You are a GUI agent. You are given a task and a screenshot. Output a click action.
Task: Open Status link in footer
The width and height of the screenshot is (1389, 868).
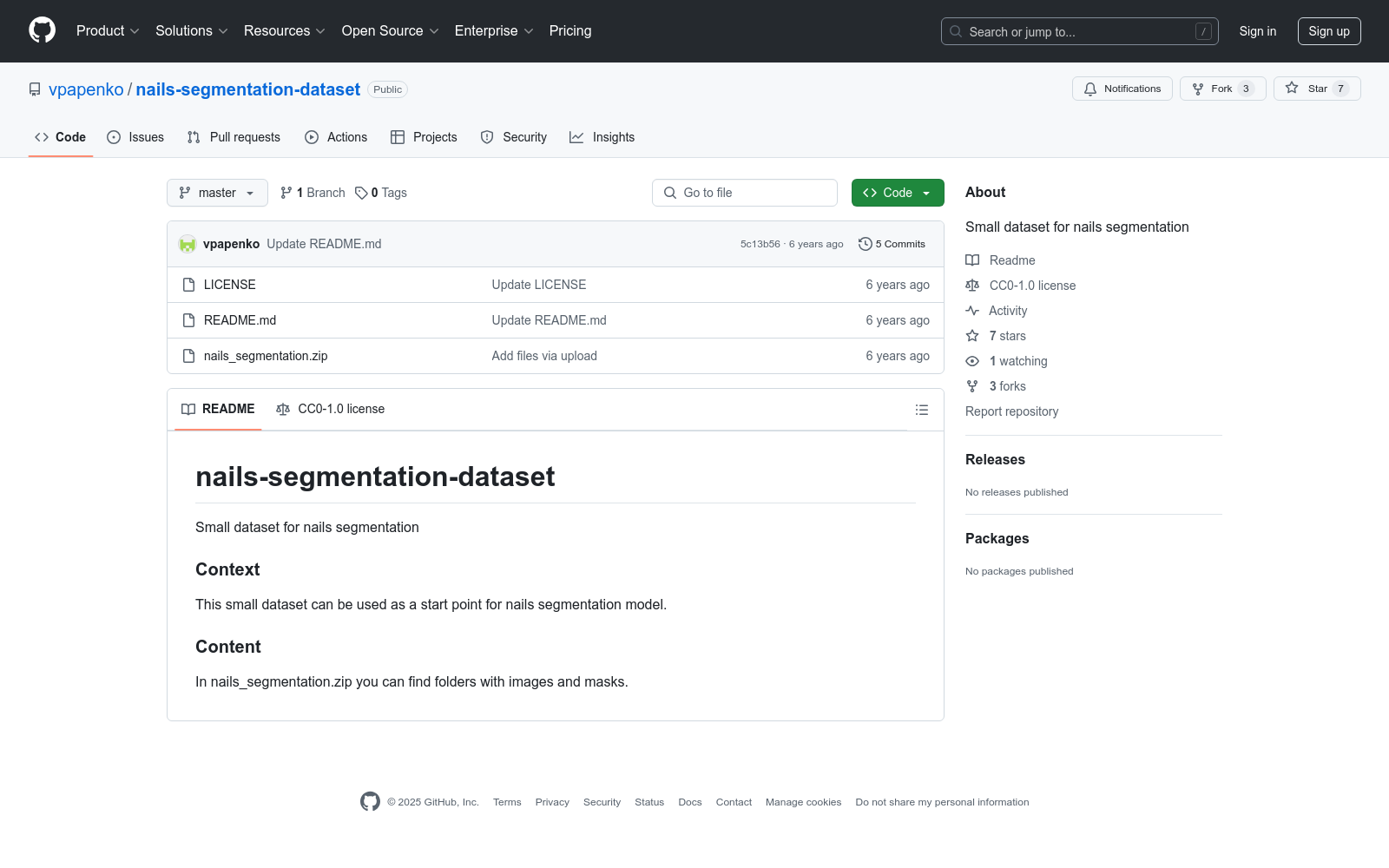coord(649,802)
